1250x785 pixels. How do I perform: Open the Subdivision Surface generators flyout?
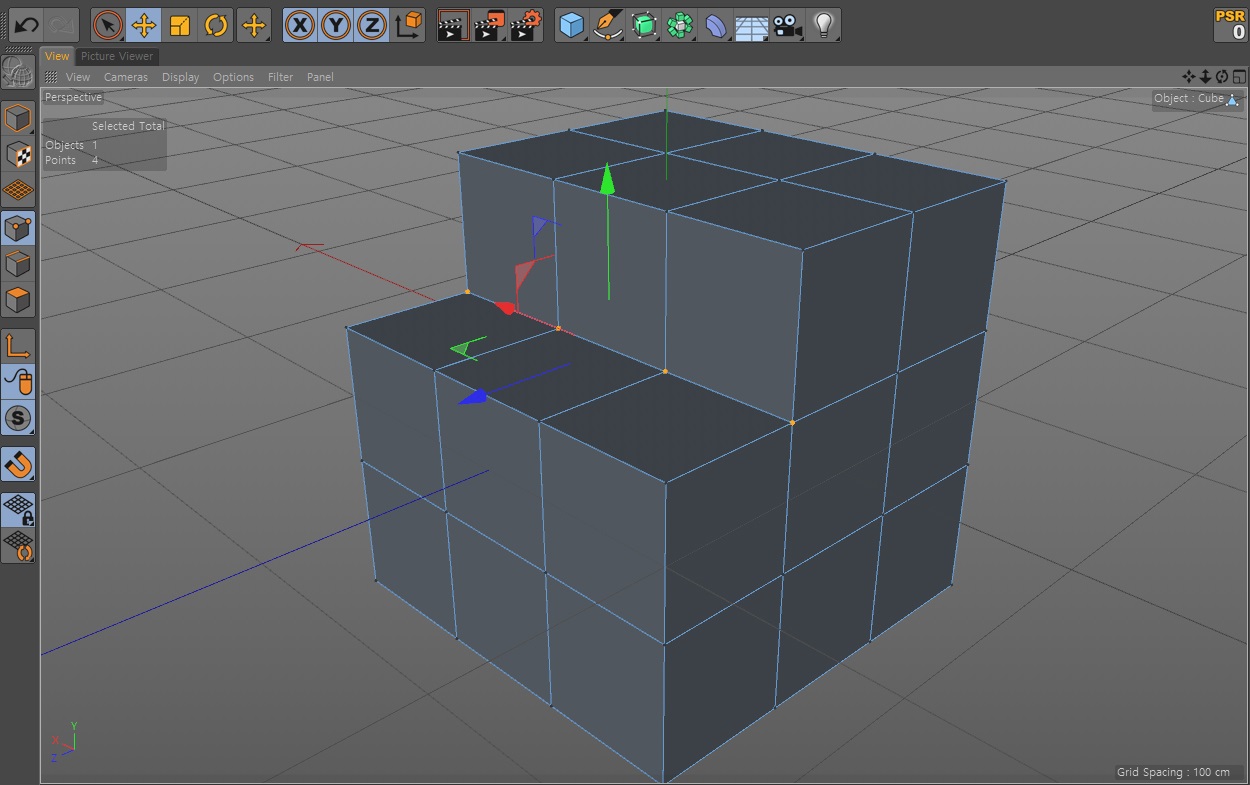[644, 25]
